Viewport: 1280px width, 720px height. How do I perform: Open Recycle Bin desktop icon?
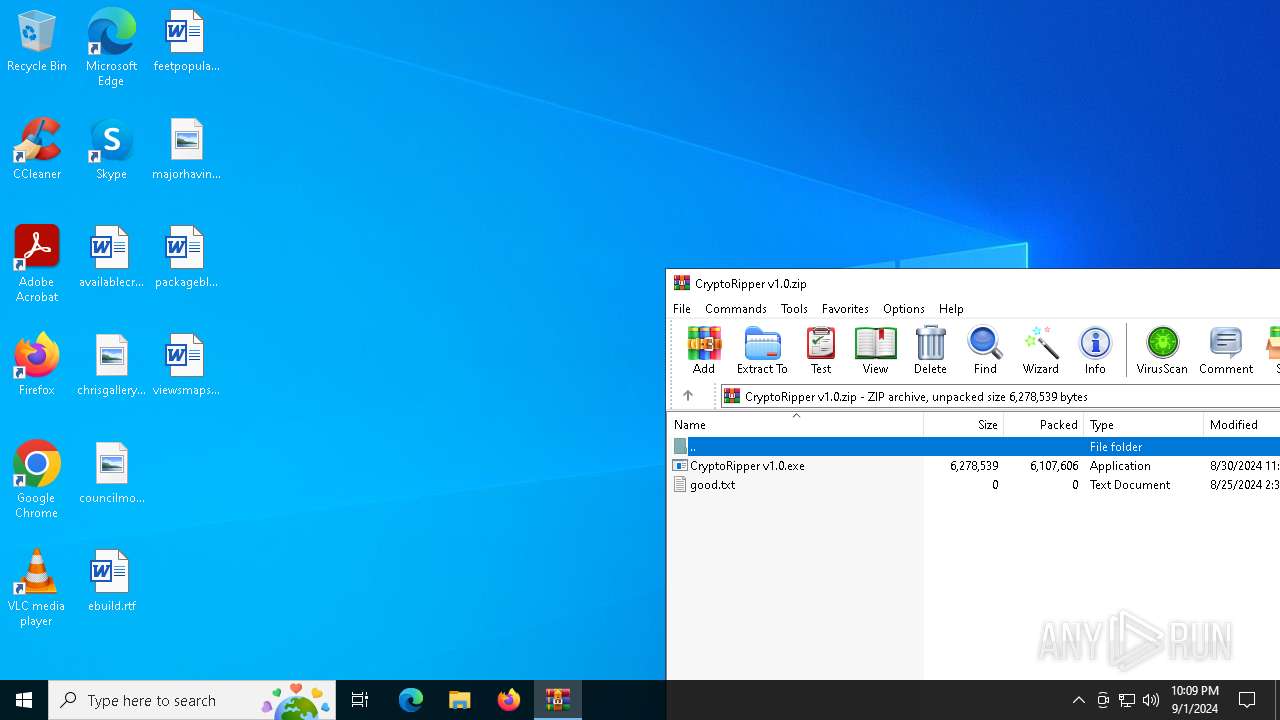click(37, 42)
